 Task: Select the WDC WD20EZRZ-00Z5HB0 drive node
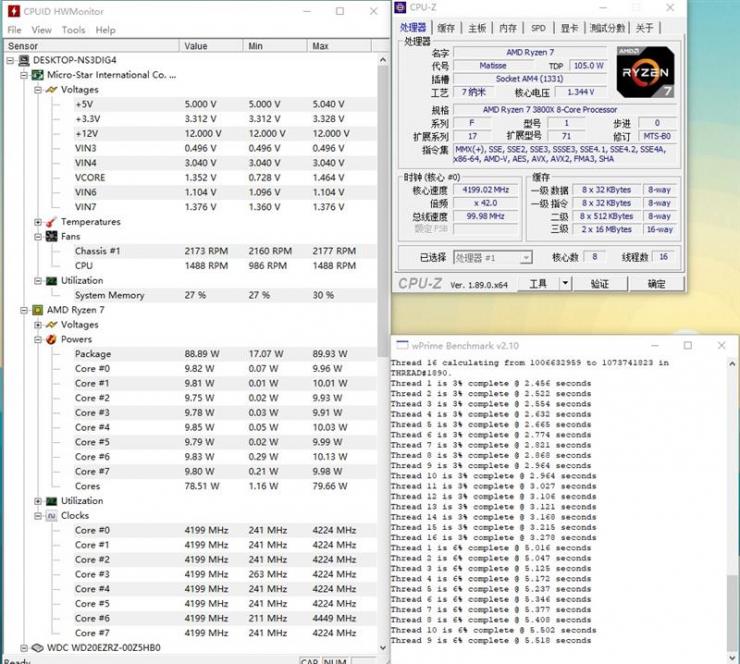tap(104, 648)
